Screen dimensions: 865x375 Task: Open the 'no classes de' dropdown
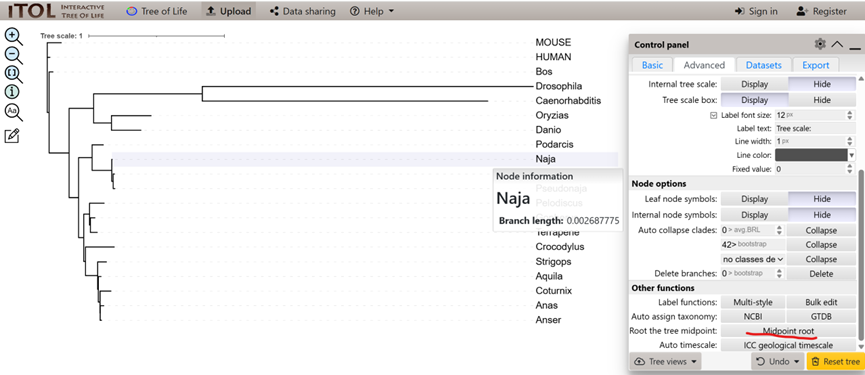point(752,259)
